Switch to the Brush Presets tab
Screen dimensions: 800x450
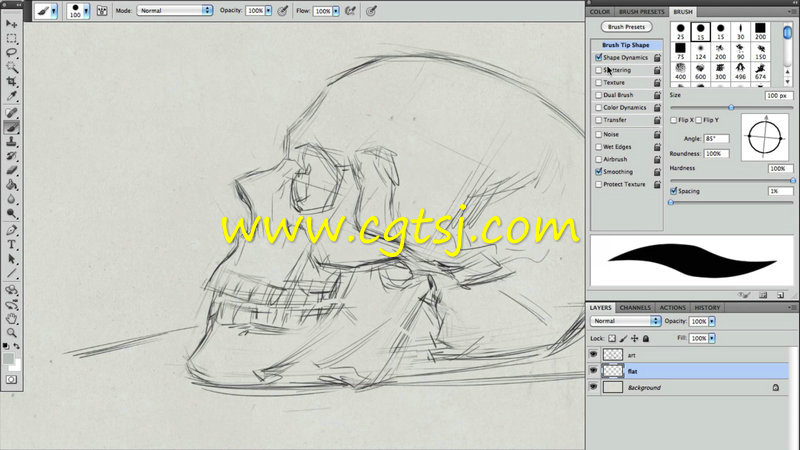pos(642,12)
